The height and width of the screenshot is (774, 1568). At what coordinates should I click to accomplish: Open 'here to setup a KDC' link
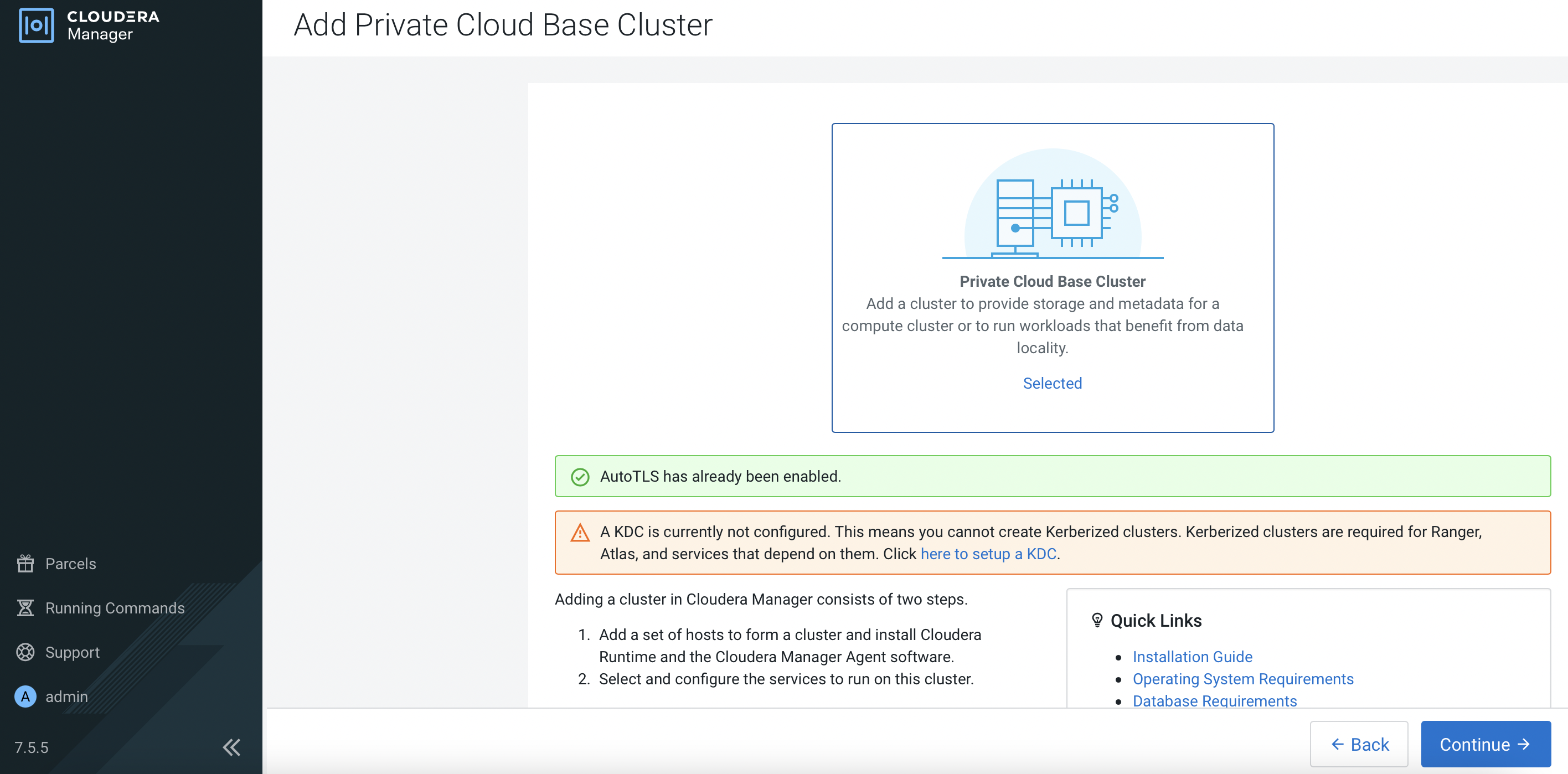point(988,554)
